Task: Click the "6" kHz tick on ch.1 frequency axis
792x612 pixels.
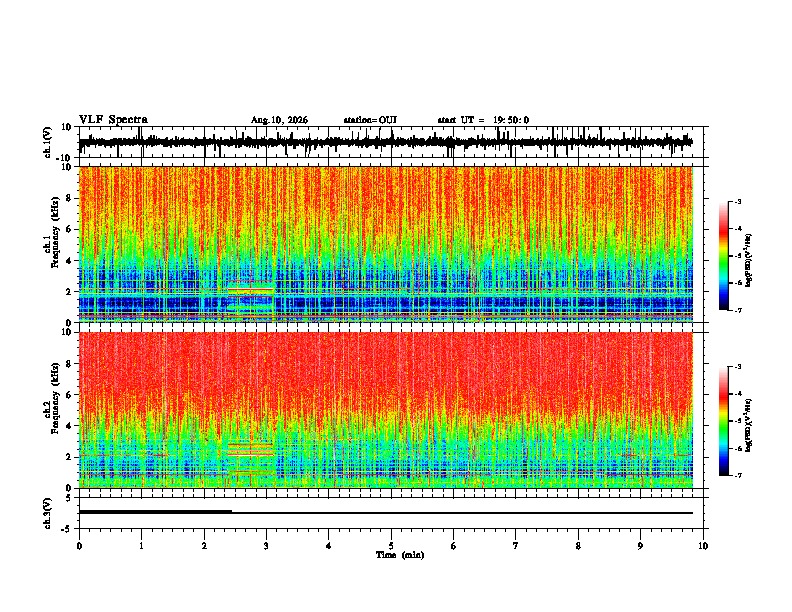Action: 69,229
